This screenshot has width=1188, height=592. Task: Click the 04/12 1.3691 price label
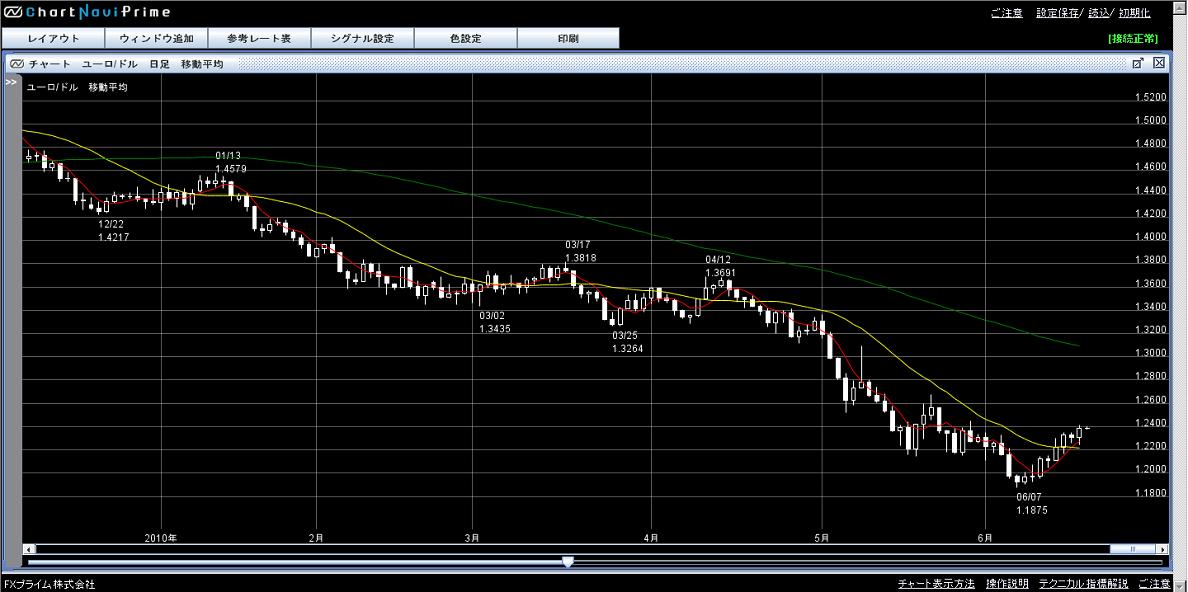[721, 265]
